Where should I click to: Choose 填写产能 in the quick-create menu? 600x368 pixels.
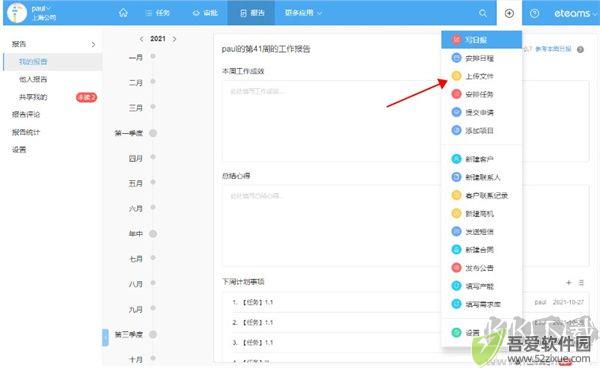coord(481,286)
